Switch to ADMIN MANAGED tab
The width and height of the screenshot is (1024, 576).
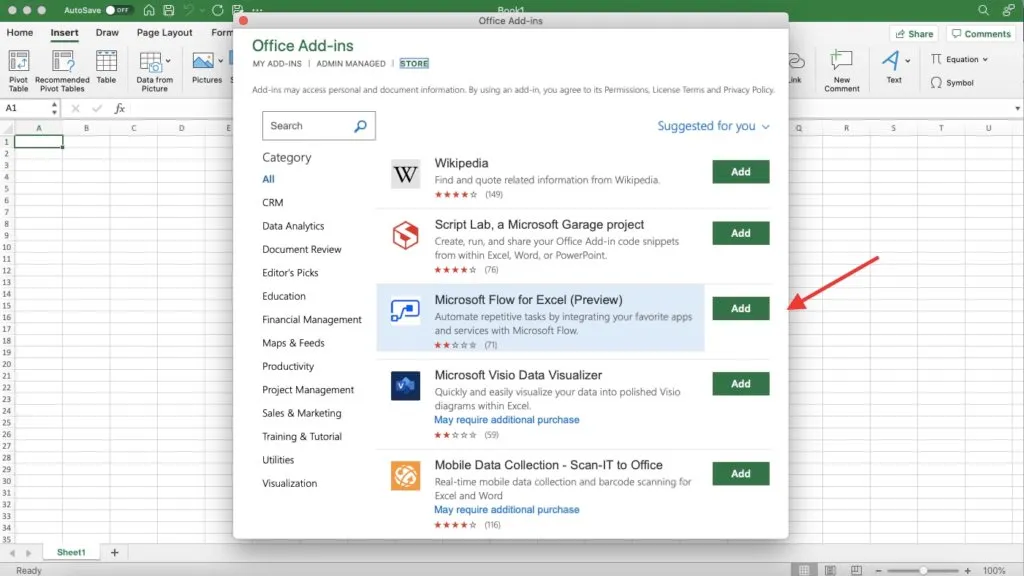coord(351,64)
